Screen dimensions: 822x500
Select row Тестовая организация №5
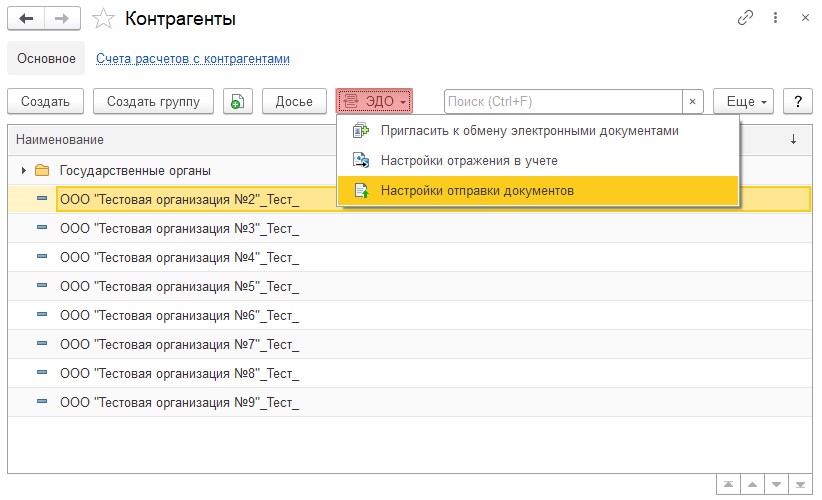tap(179, 286)
